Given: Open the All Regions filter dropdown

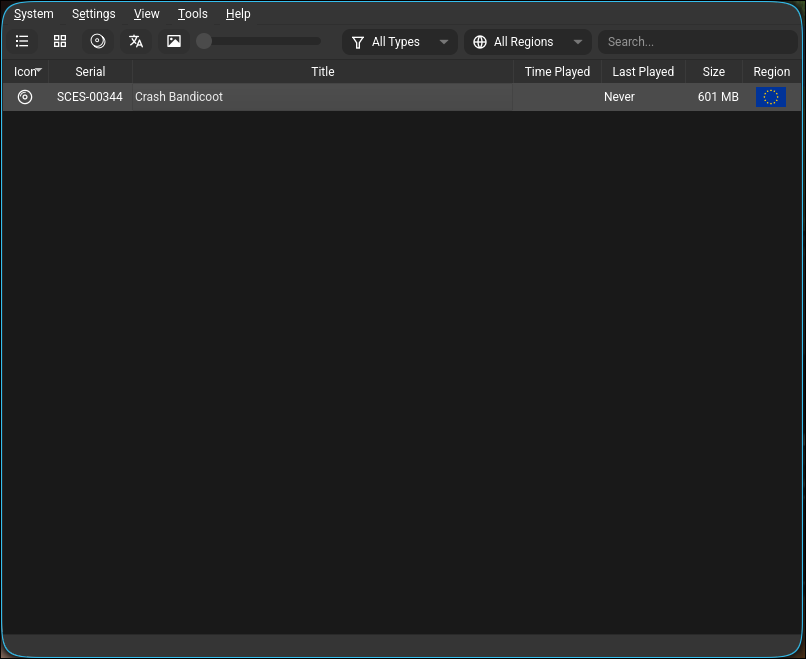Looking at the screenshot, I should [x=527, y=42].
